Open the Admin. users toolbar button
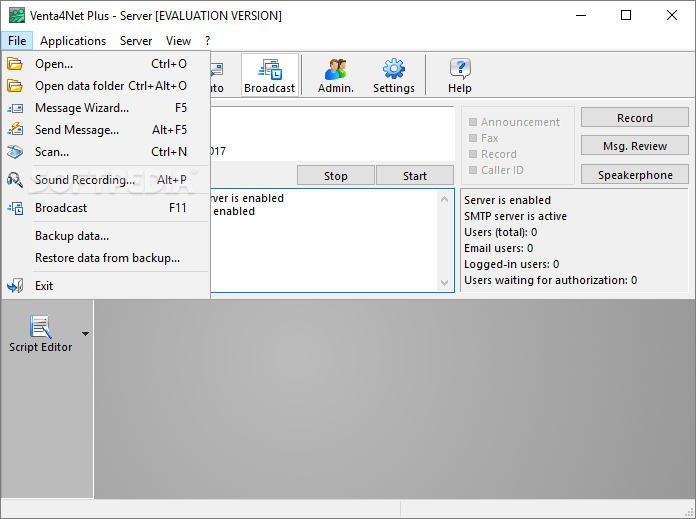The height and width of the screenshot is (519, 696). tap(336, 75)
